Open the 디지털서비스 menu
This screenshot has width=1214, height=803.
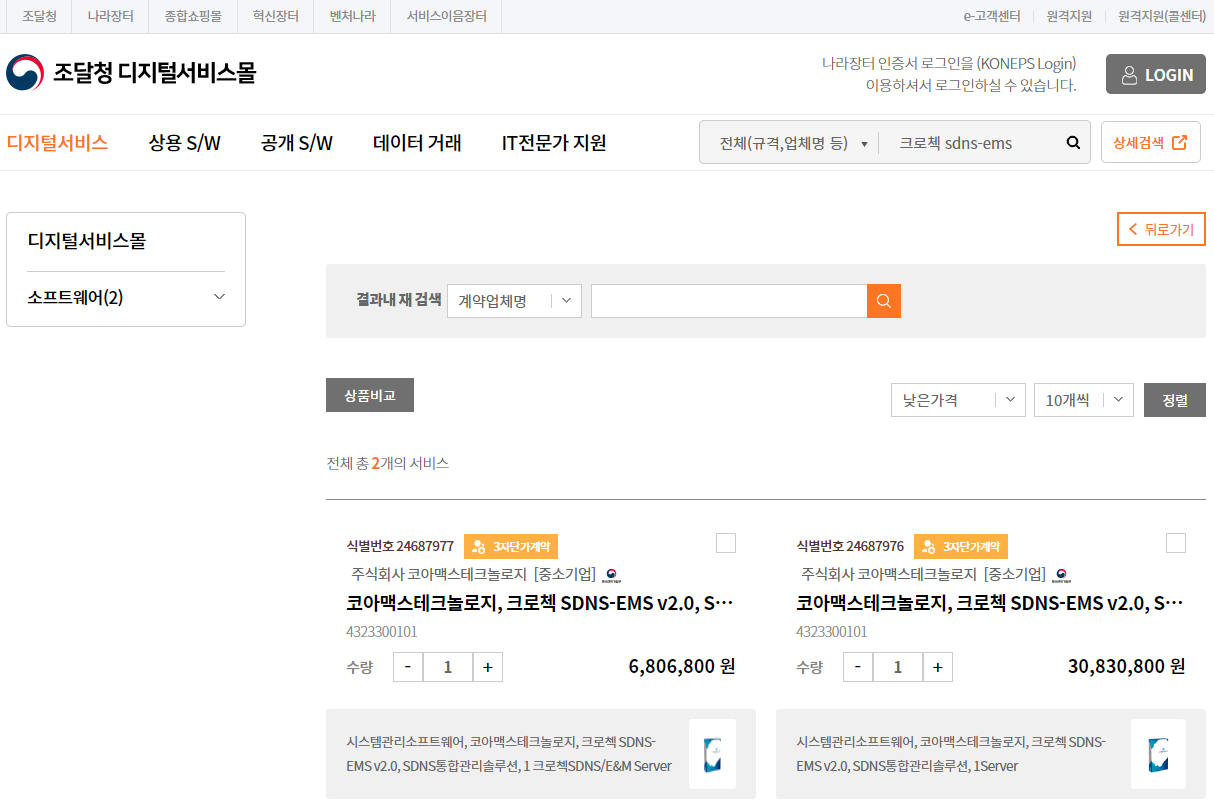(57, 143)
